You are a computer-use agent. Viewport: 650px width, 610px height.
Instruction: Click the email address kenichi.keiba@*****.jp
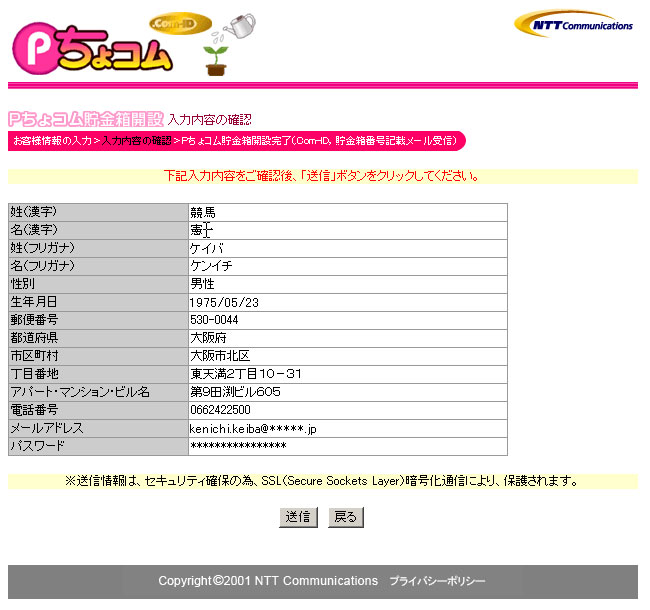pyautogui.click(x=253, y=429)
